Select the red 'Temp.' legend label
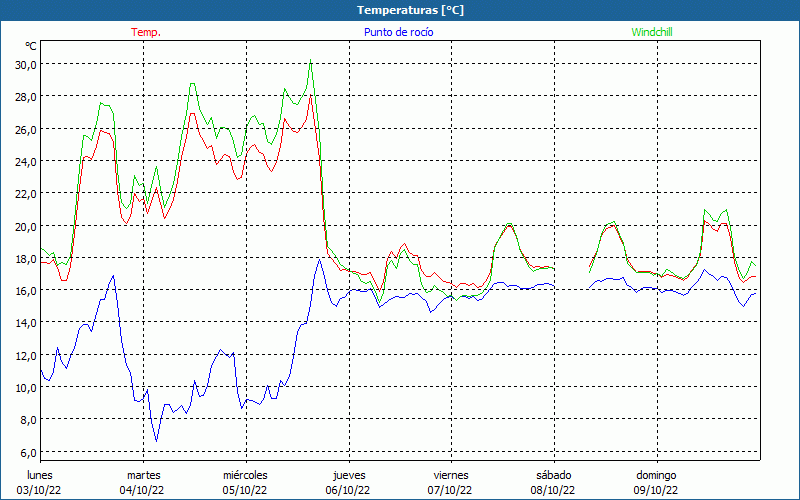The width and height of the screenshot is (800, 500). pos(146,32)
